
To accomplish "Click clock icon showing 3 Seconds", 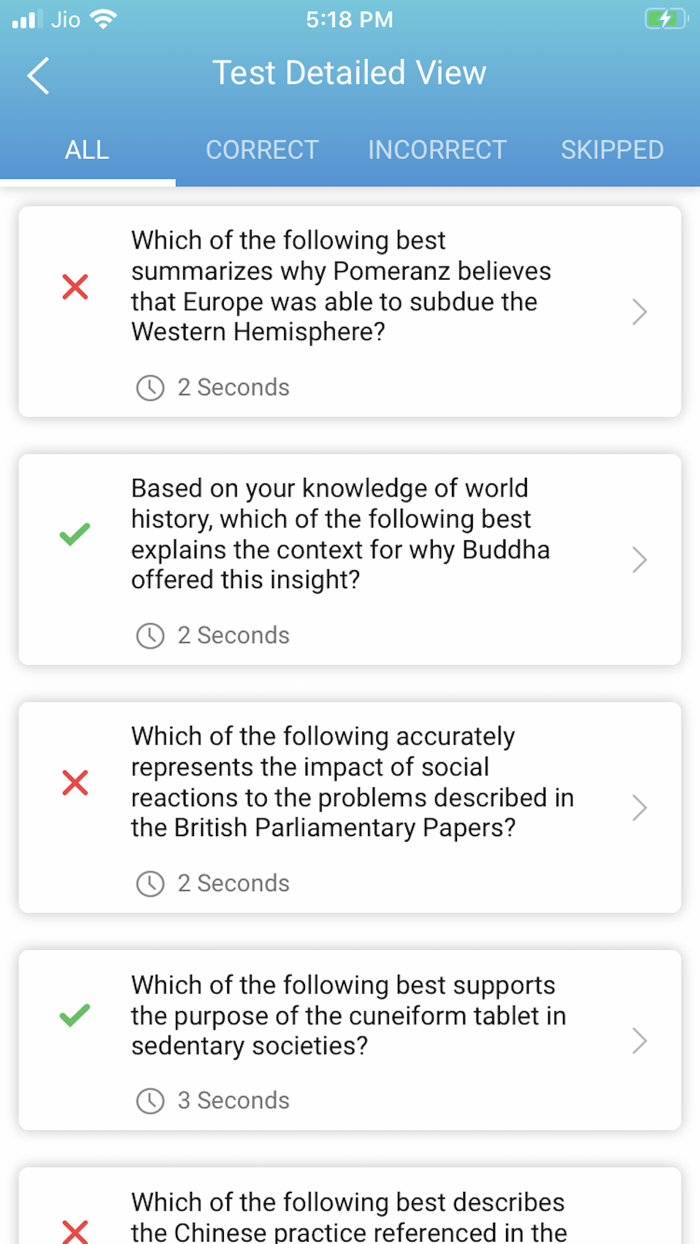I will [150, 1101].
